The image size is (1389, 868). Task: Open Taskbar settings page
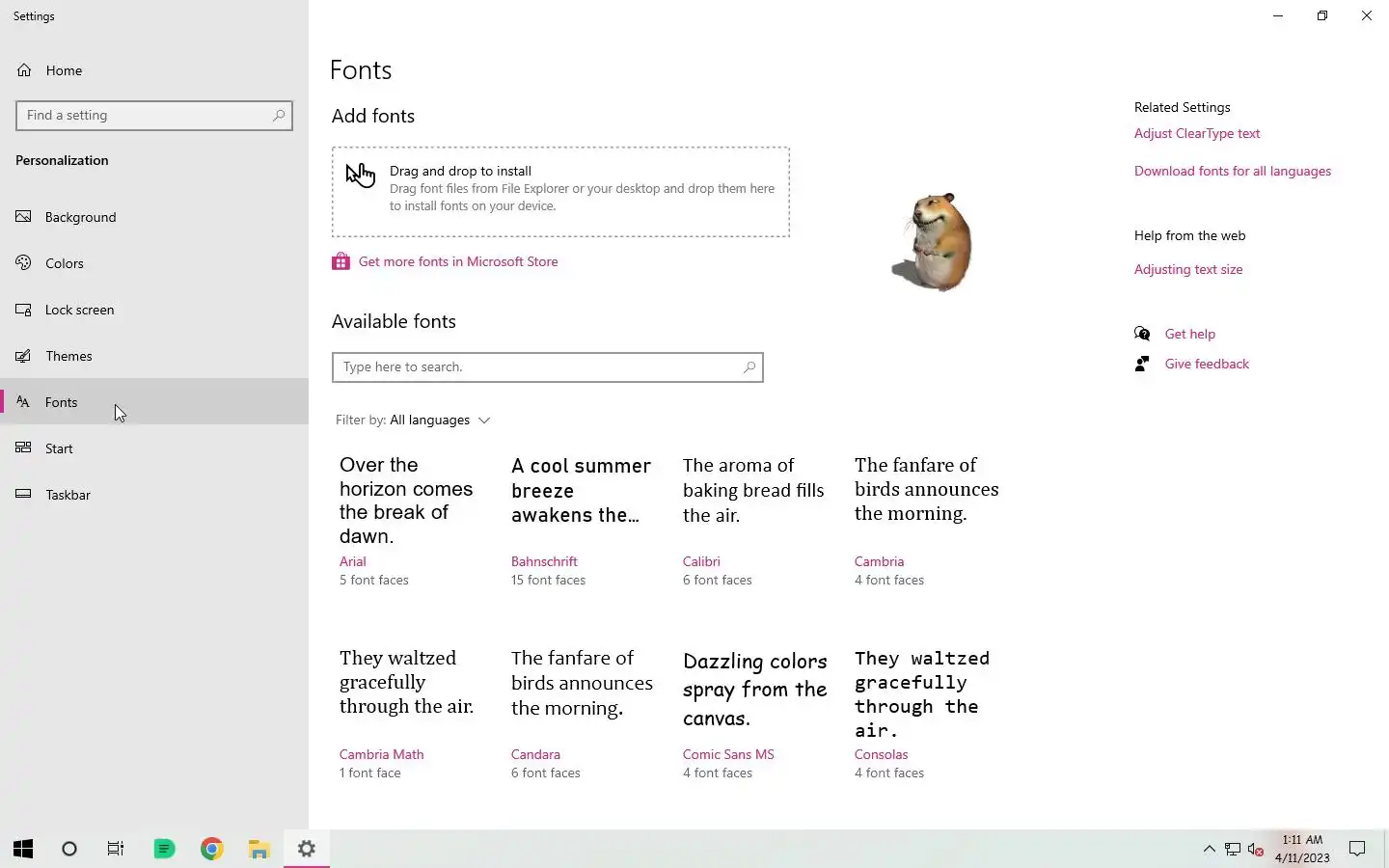(154, 495)
